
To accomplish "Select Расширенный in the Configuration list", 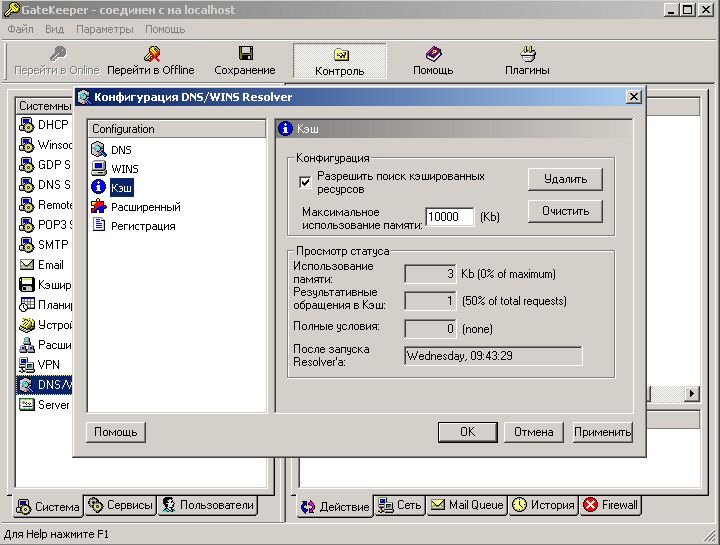I will [x=136, y=207].
